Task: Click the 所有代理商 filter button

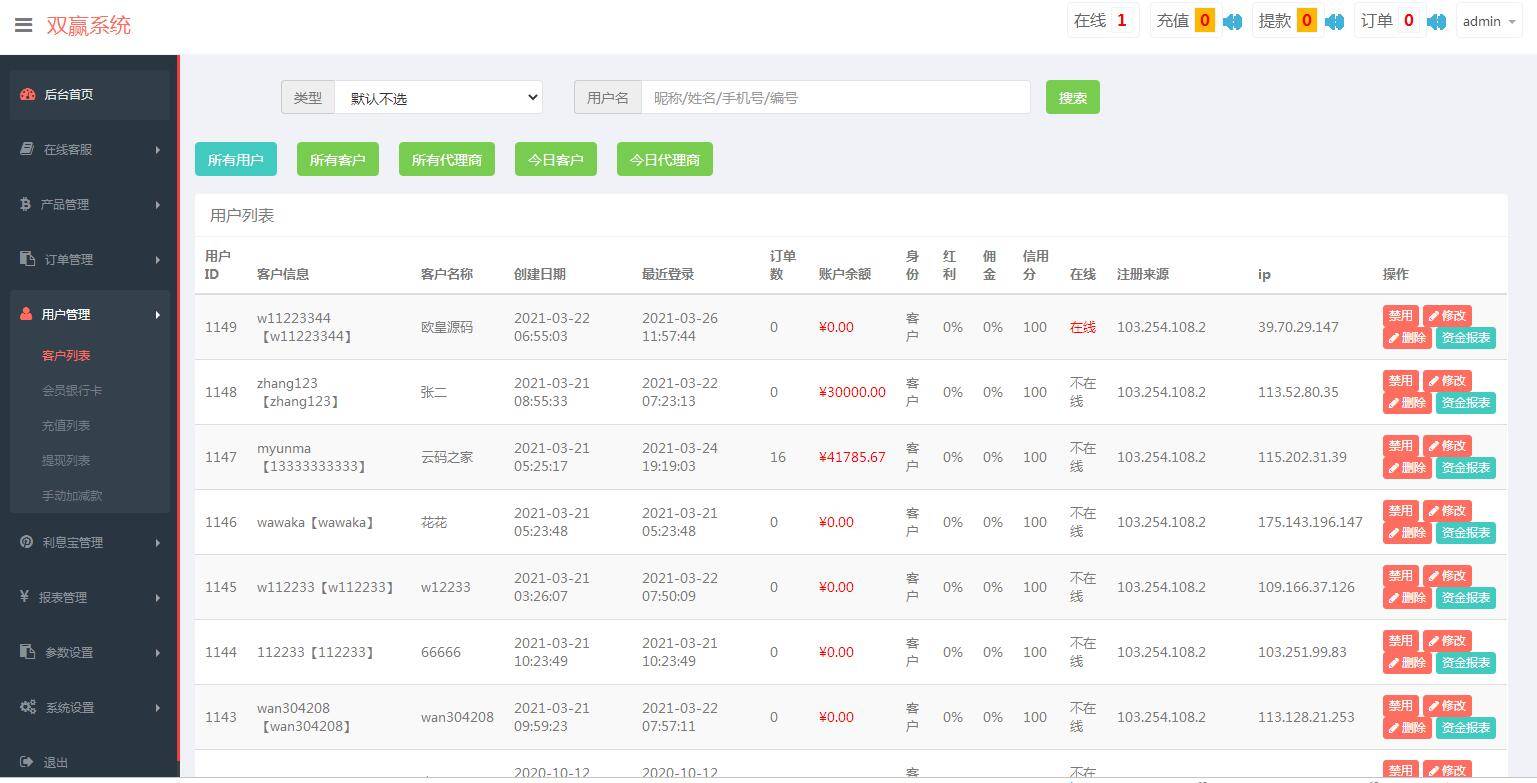Action: [x=446, y=159]
